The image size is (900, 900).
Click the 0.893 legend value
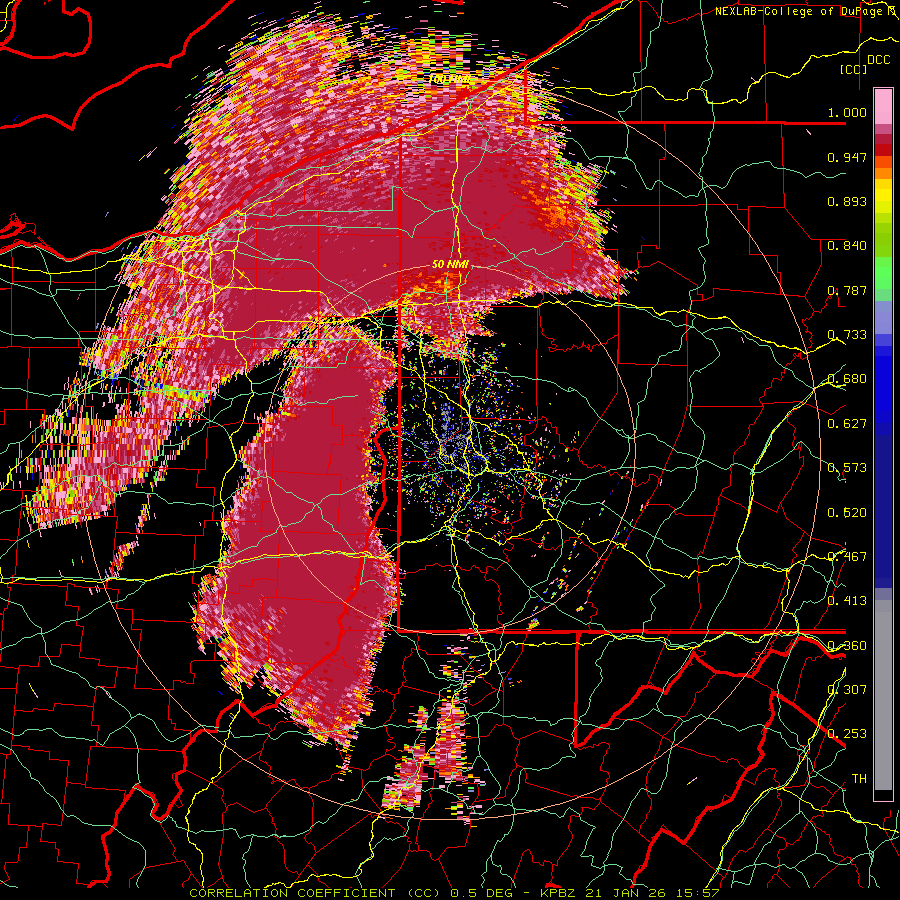tap(847, 201)
